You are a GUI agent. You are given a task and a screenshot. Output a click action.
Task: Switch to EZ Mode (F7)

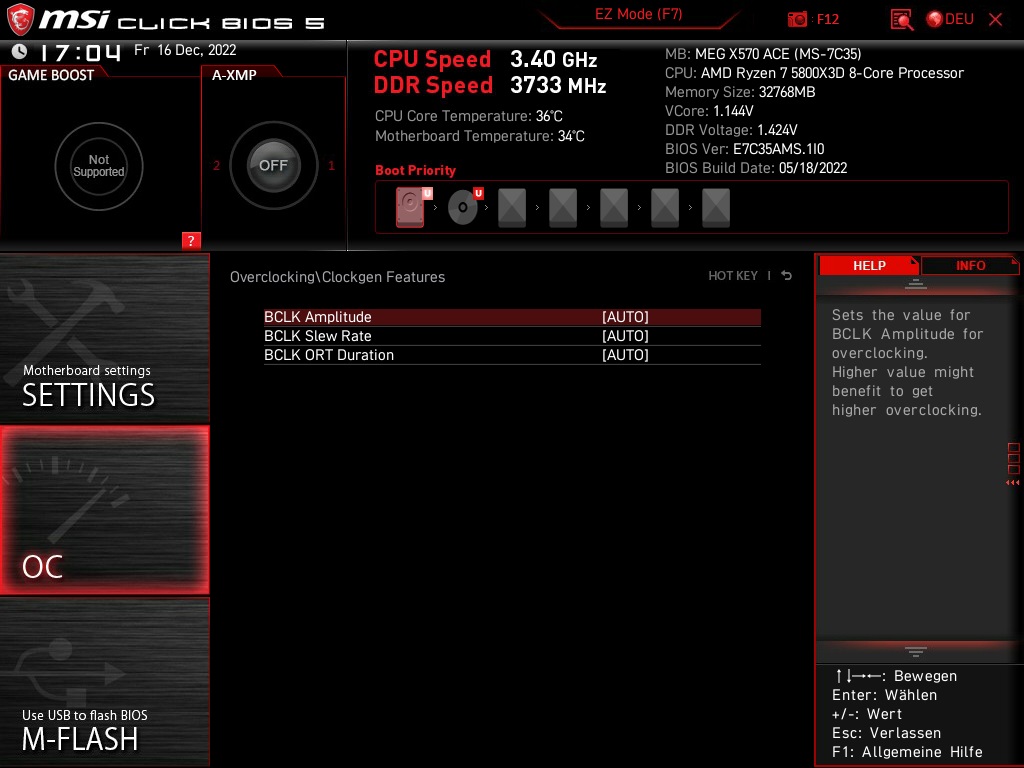(638, 14)
